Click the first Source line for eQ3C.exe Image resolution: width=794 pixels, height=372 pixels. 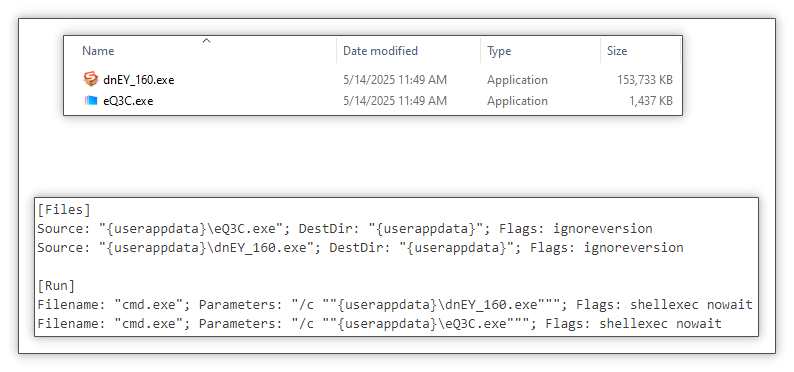[x=345, y=229]
